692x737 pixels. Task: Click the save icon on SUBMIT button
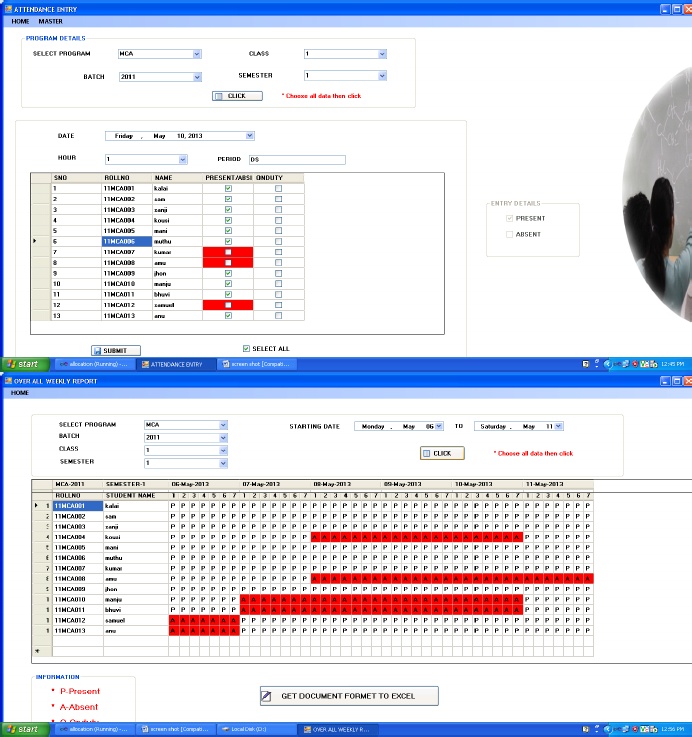coord(97,351)
